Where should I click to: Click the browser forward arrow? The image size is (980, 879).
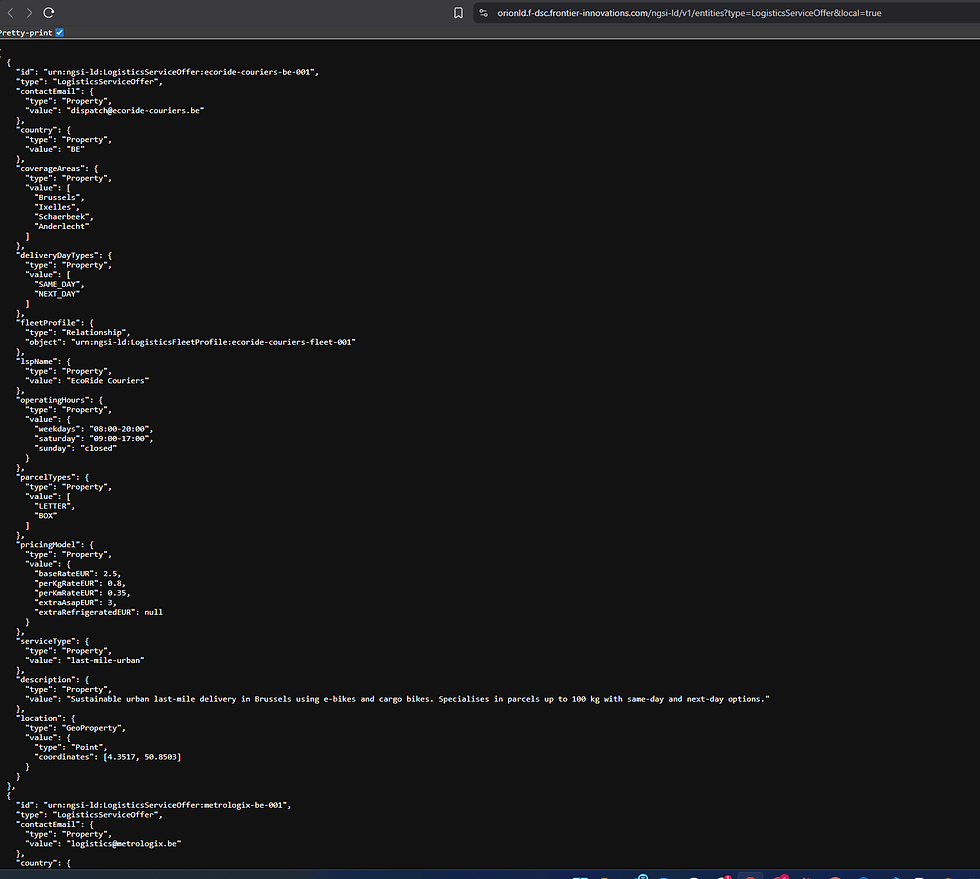29,13
